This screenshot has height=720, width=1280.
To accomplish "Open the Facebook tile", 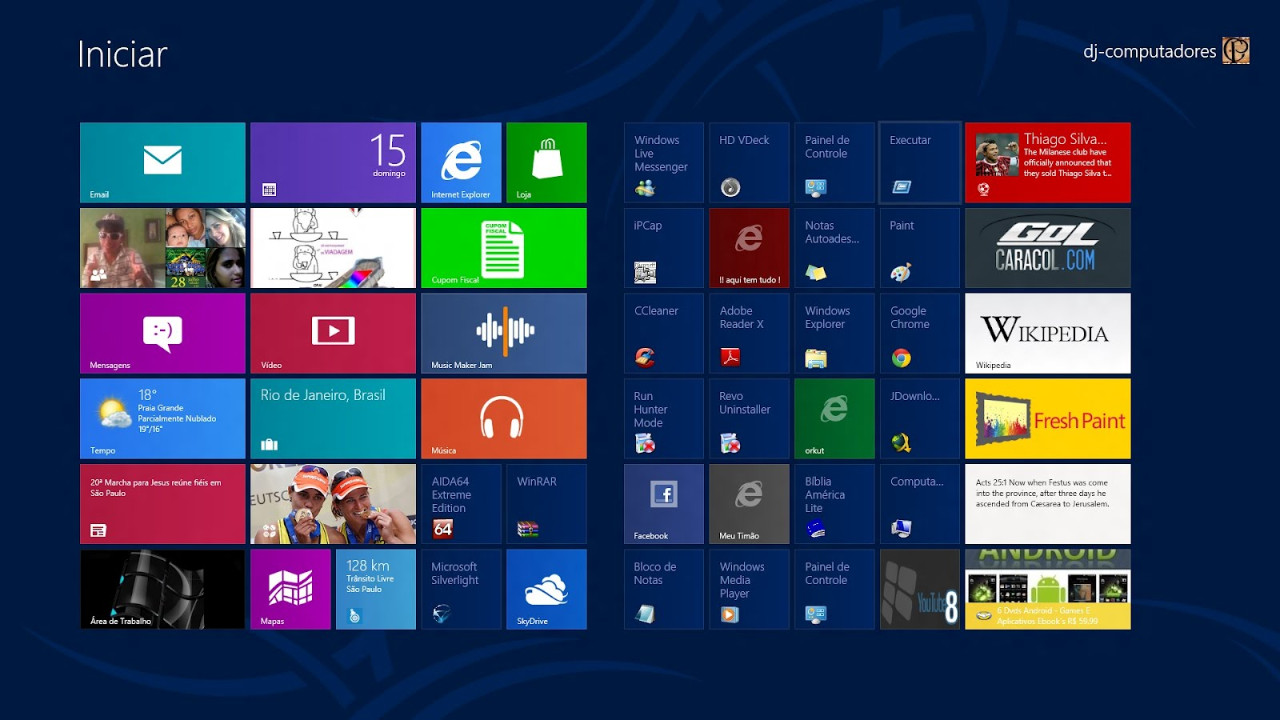I will (663, 504).
